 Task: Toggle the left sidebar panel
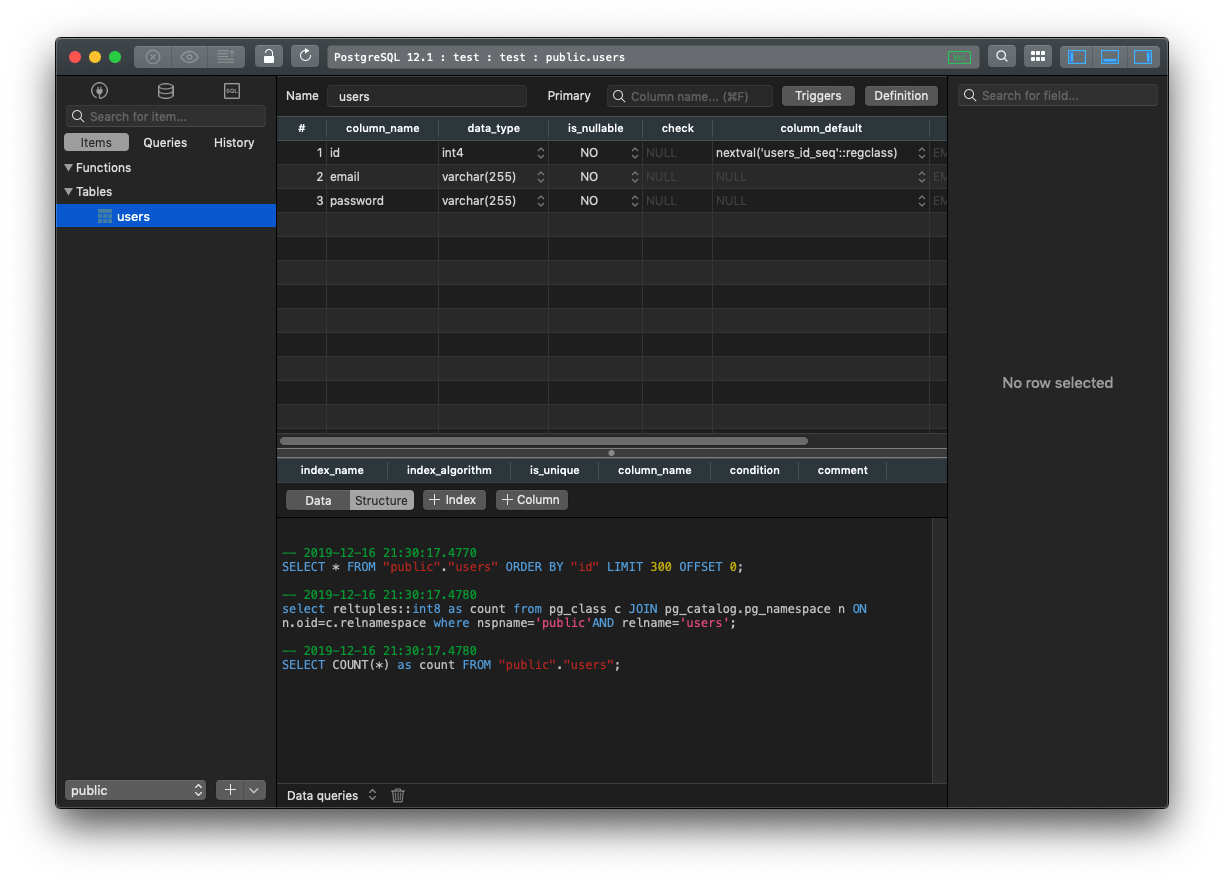coord(1077,57)
